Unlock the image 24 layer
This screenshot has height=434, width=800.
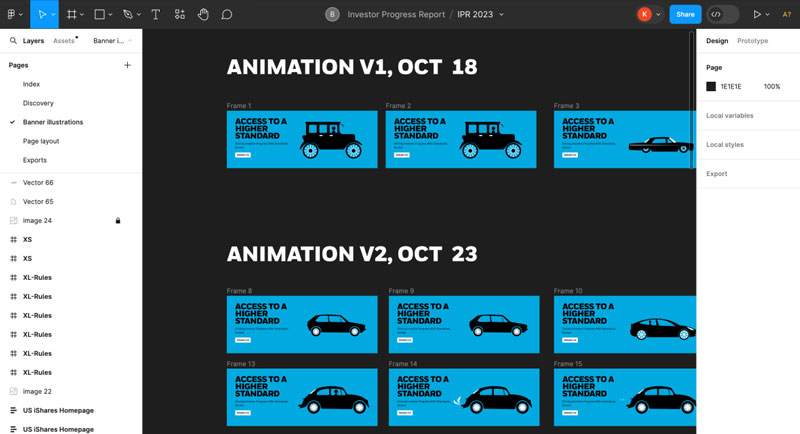(118, 221)
